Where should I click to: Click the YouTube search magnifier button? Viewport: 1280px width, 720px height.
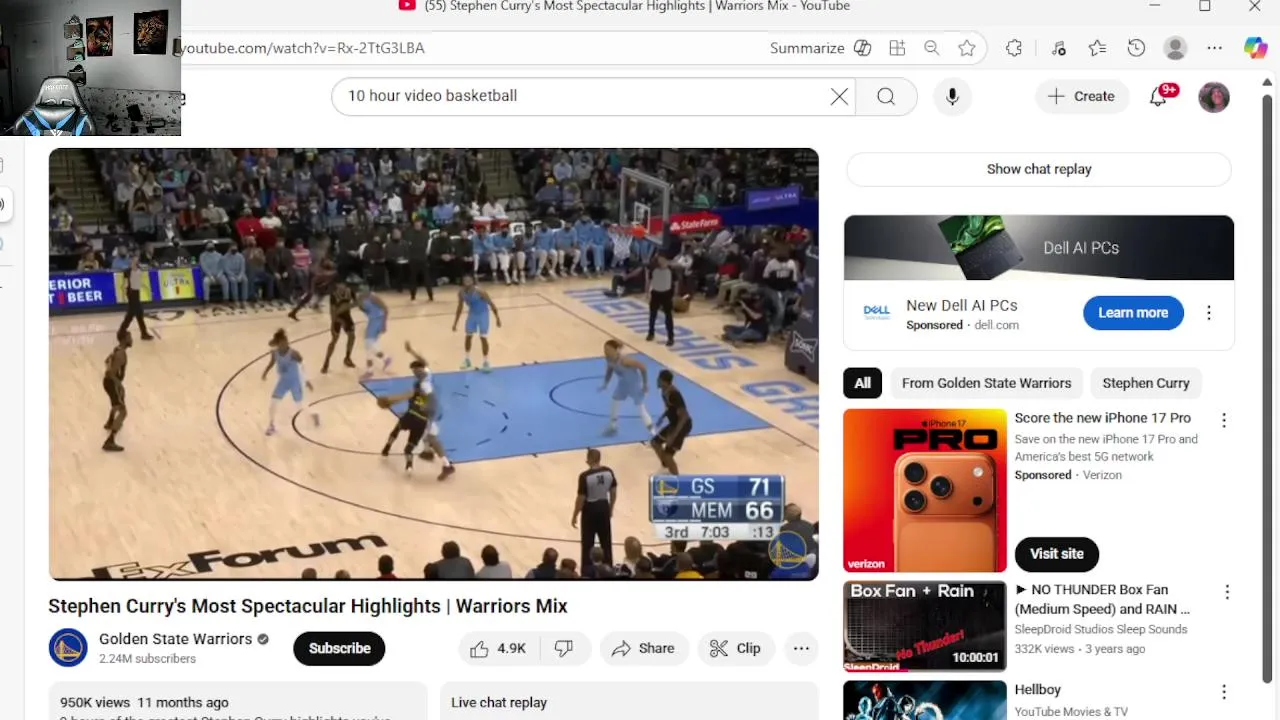[x=886, y=96]
